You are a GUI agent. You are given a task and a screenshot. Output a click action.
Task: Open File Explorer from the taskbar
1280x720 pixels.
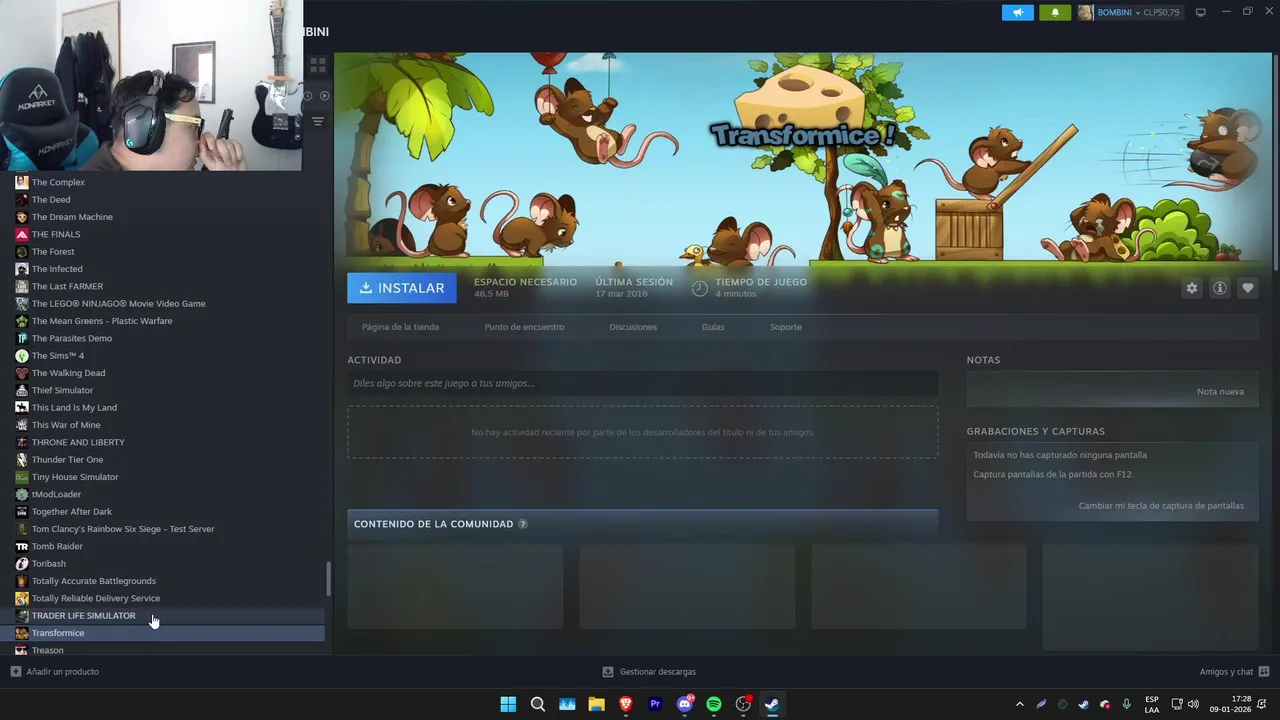pos(596,704)
